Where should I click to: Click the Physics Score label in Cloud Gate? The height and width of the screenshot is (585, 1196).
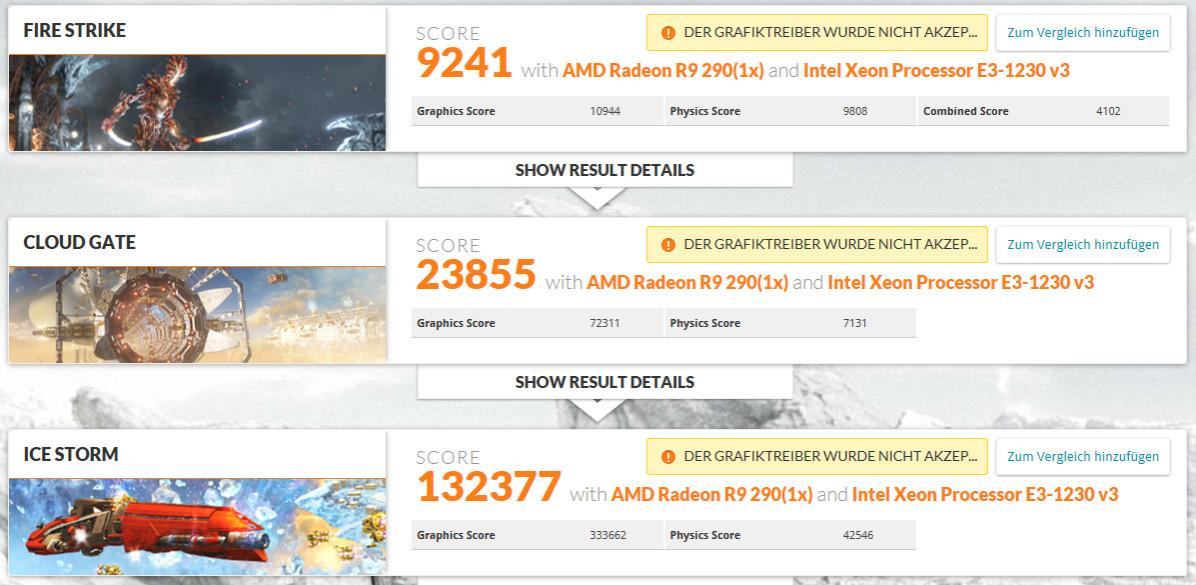706,323
